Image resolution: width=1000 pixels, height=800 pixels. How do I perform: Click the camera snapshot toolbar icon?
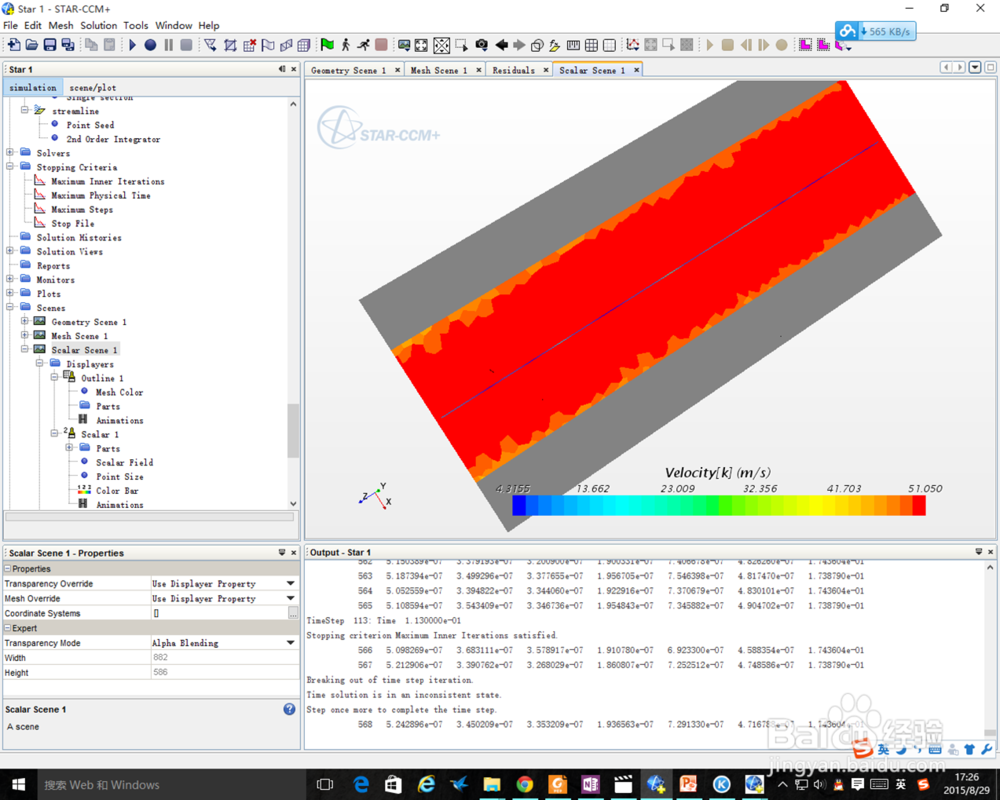pyautogui.click(x=482, y=45)
